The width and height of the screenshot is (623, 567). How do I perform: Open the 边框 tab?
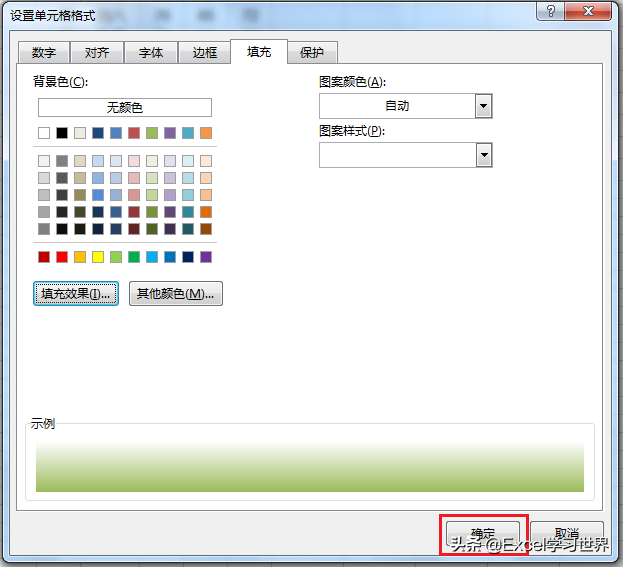coord(205,52)
